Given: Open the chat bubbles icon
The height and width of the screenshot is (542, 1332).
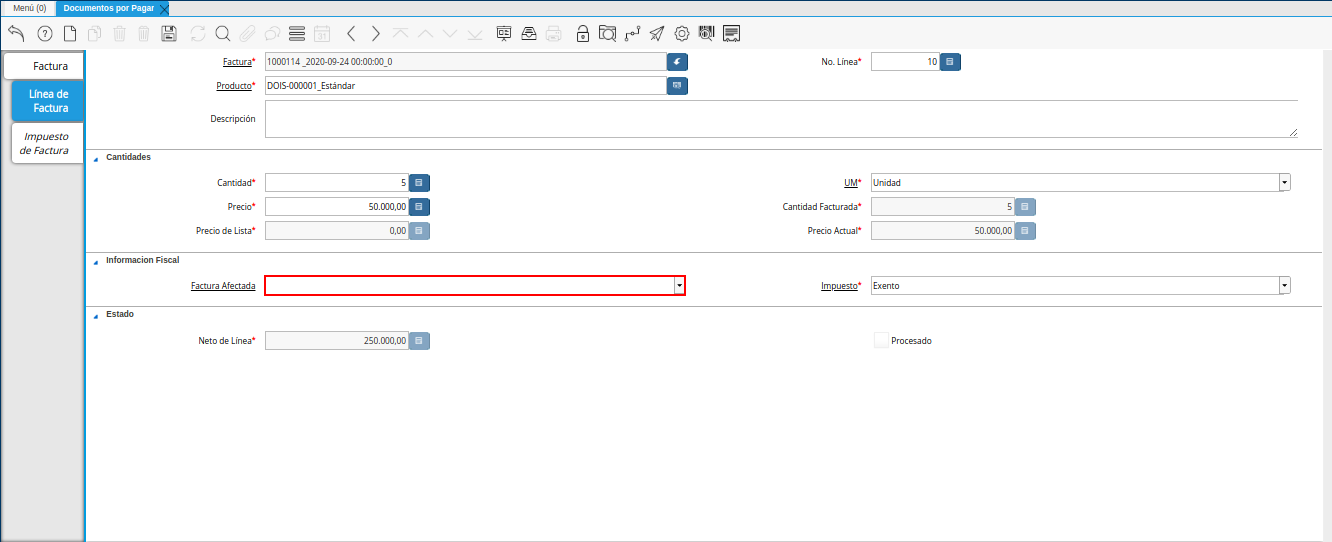Looking at the screenshot, I should (x=271, y=33).
